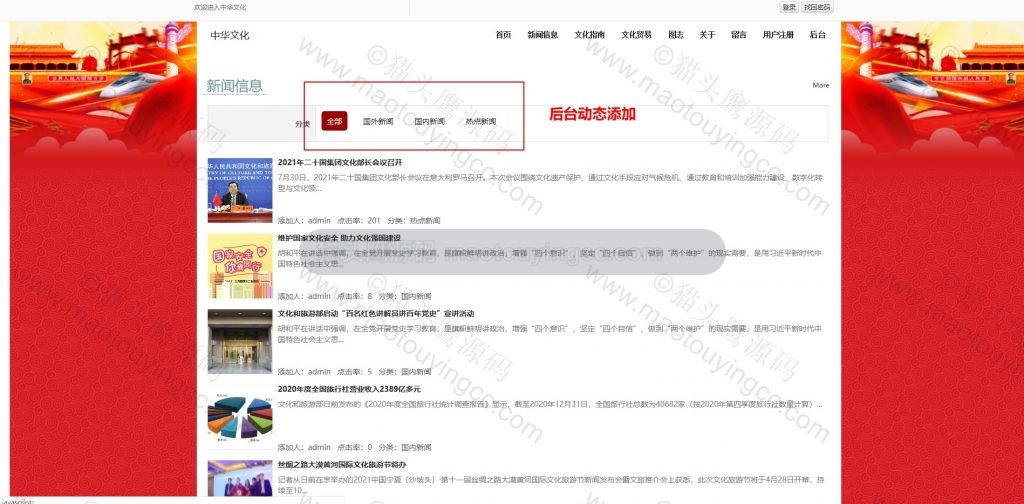Open article 丝绸之路大漠黄河国际文化旅游节将办
The height and width of the screenshot is (504, 1024).
pos(342,465)
